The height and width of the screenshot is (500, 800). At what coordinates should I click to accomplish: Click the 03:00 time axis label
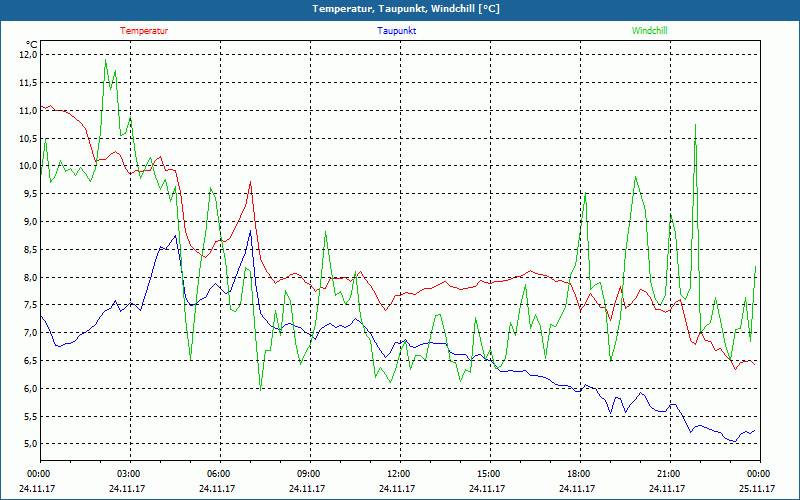coord(128,474)
